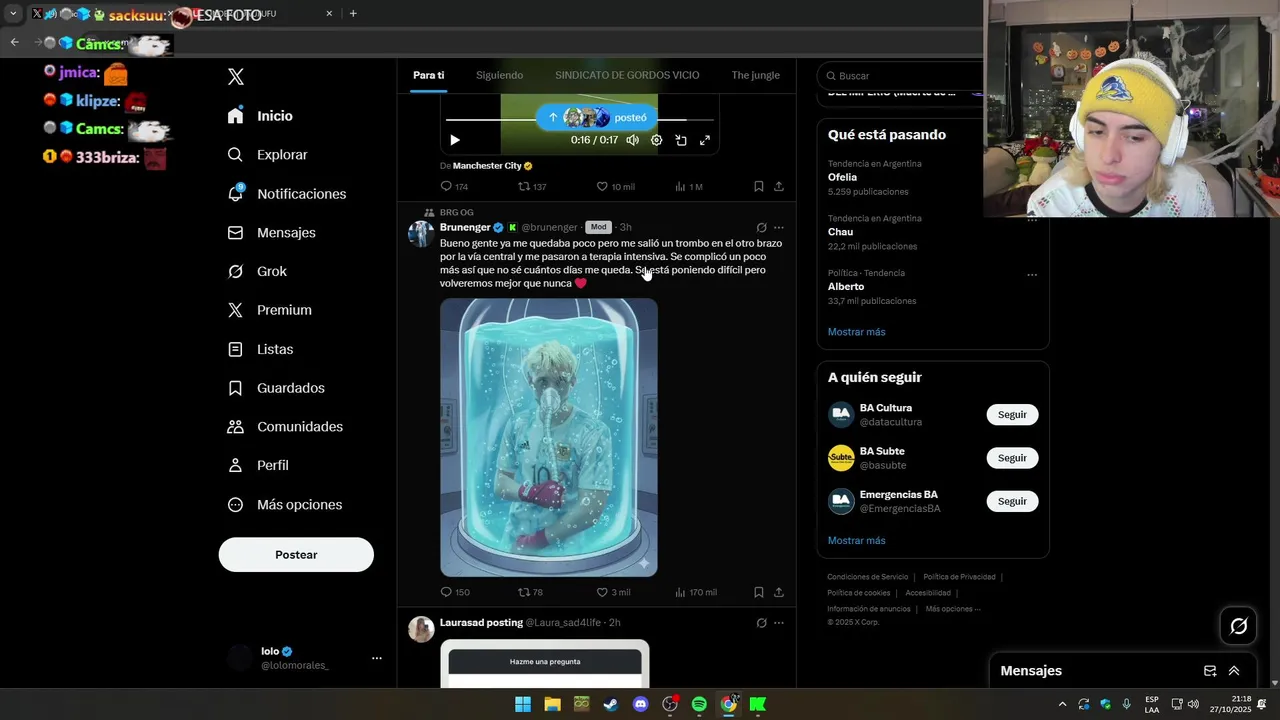Switch to the Siguiendo tab

(x=499, y=75)
